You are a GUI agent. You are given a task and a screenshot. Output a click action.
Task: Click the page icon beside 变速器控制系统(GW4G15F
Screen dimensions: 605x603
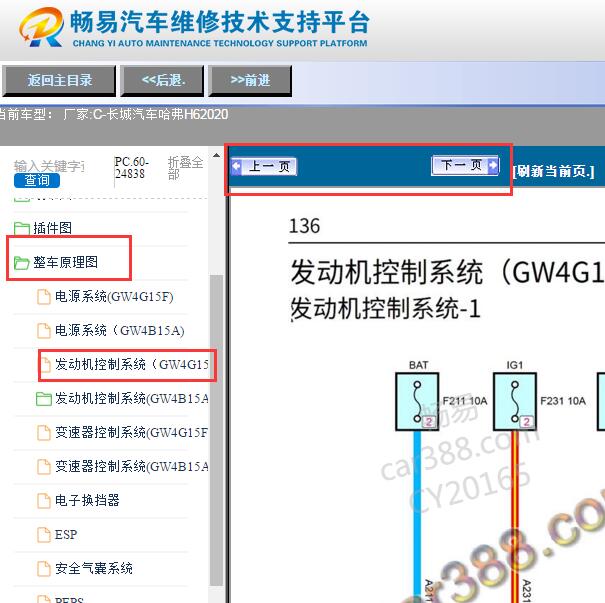pyautogui.click(x=44, y=432)
